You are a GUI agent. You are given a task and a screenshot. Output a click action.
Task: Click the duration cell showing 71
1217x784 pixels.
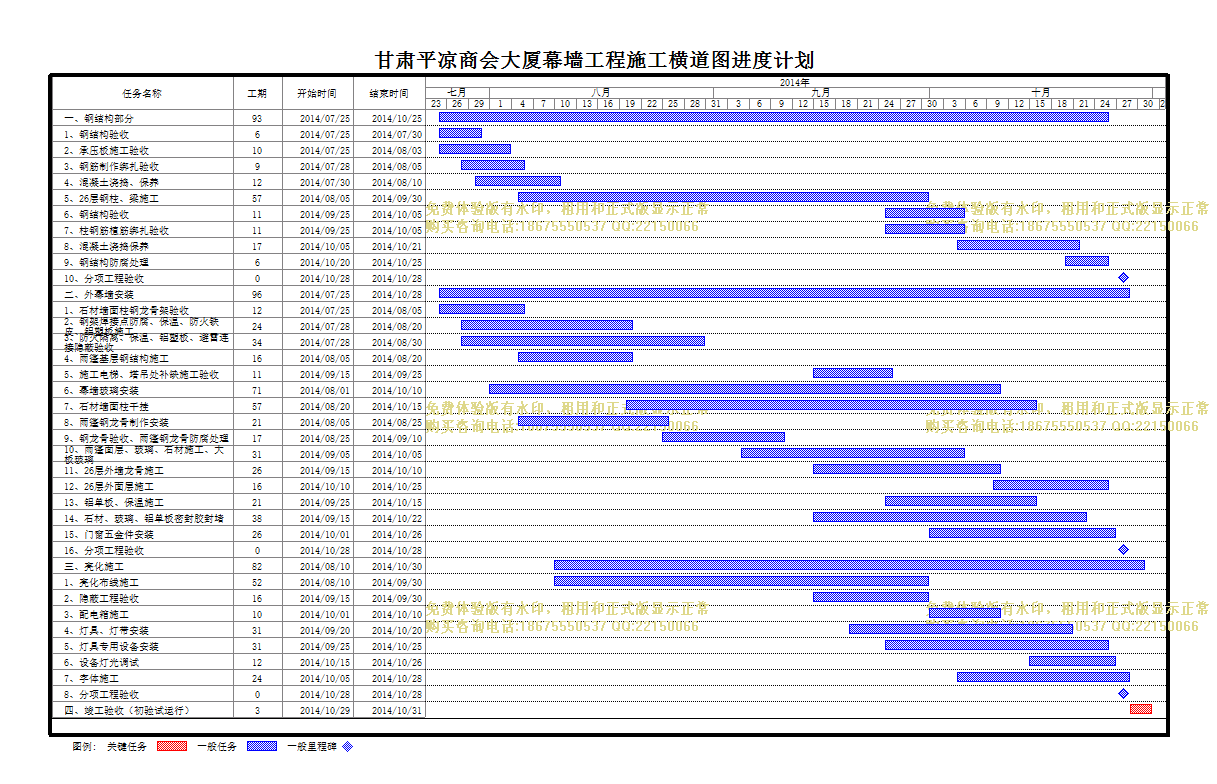pos(258,390)
